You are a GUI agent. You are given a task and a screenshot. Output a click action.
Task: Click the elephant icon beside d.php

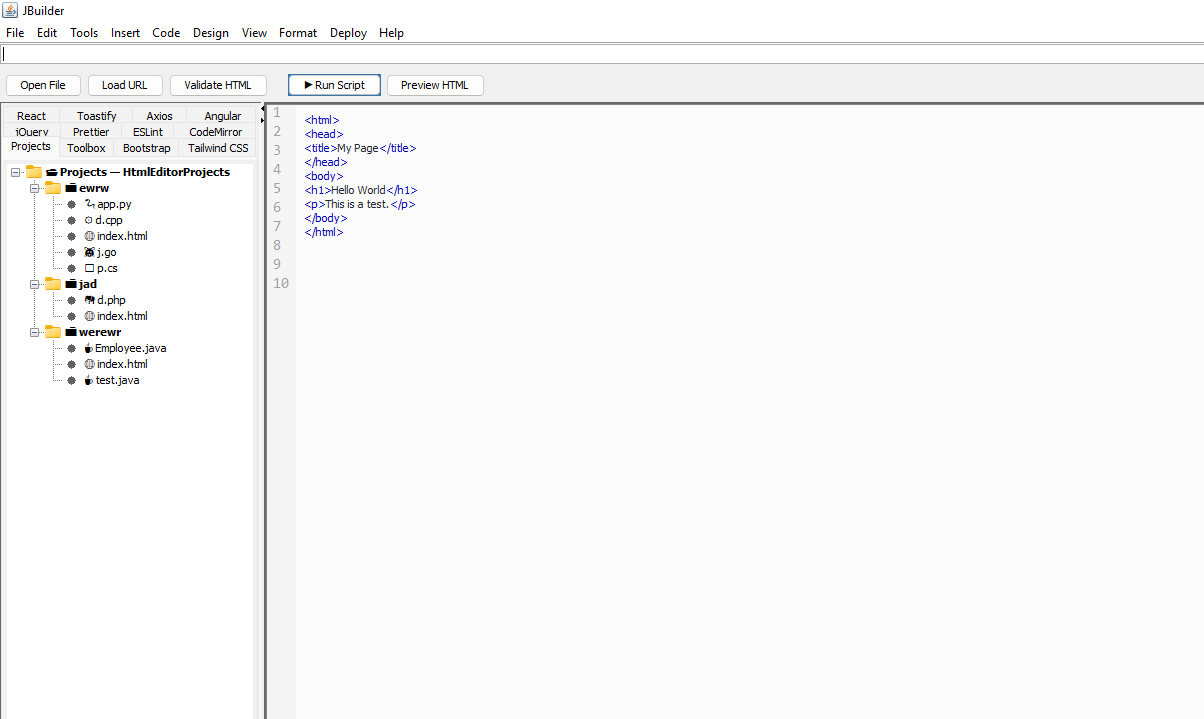click(x=89, y=300)
